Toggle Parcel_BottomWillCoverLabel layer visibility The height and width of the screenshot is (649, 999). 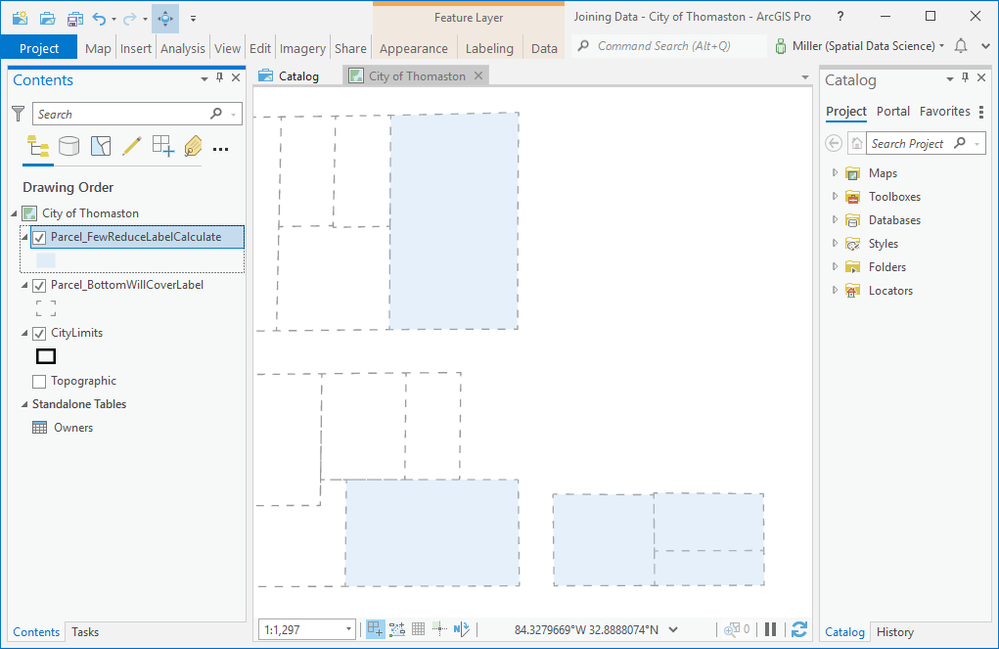[x=40, y=285]
